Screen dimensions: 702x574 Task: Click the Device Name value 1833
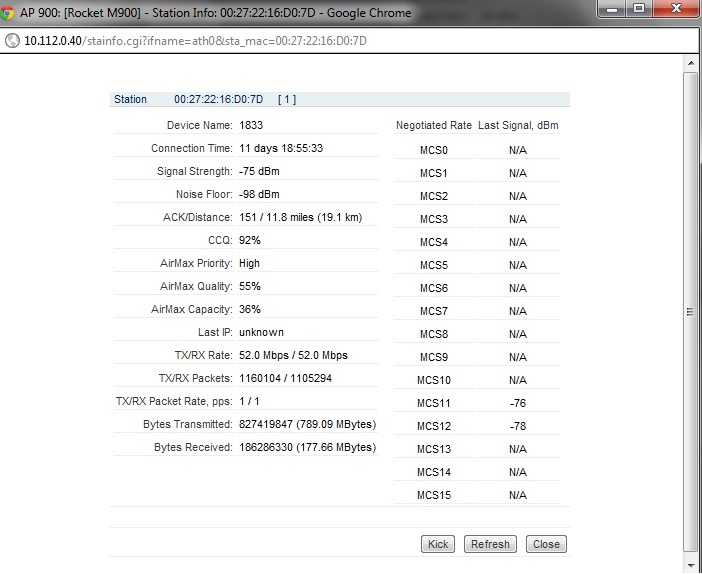pos(251,125)
